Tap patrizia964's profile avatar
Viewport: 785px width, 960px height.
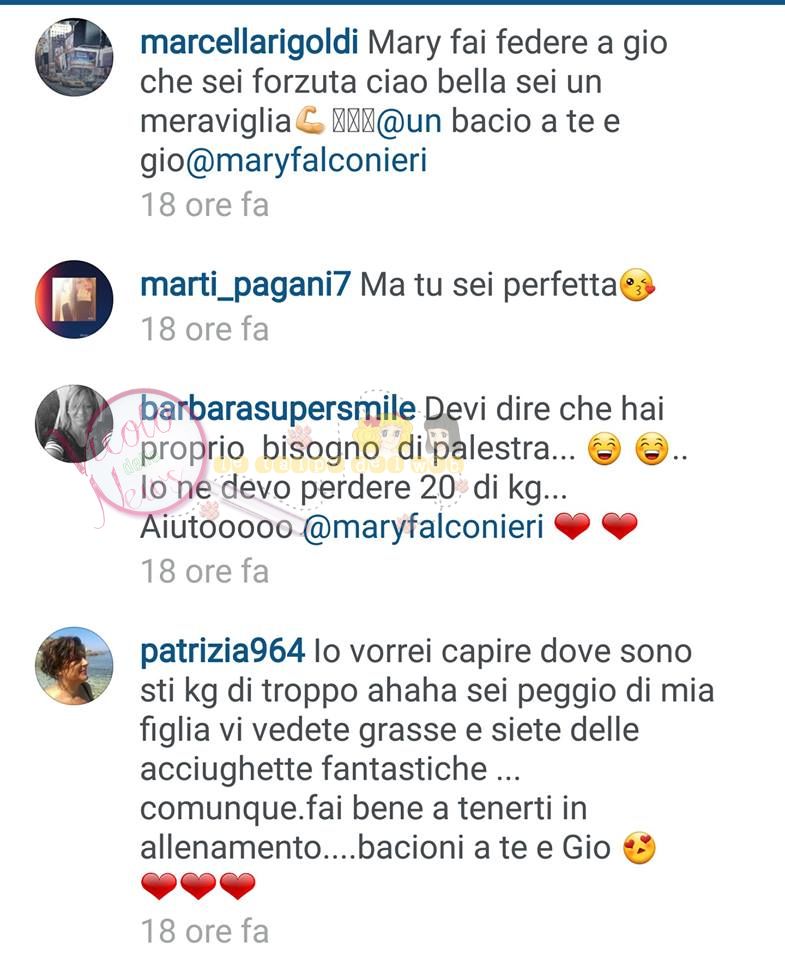click(74, 666)
